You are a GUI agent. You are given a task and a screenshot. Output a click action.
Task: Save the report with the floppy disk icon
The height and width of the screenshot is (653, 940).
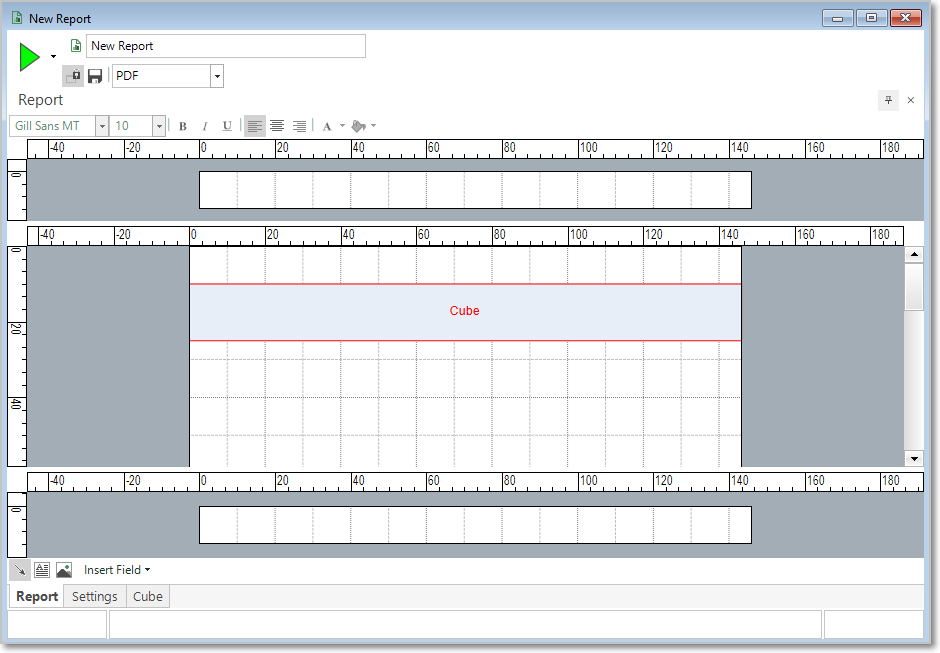95,76
